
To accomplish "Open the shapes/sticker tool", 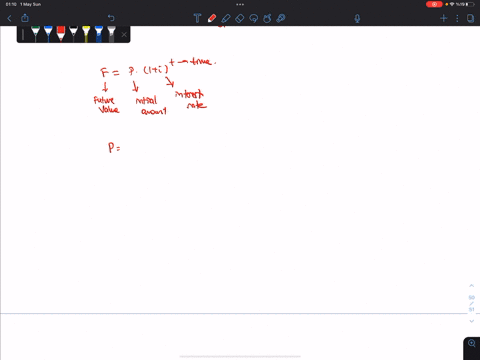I will point(267,18).
